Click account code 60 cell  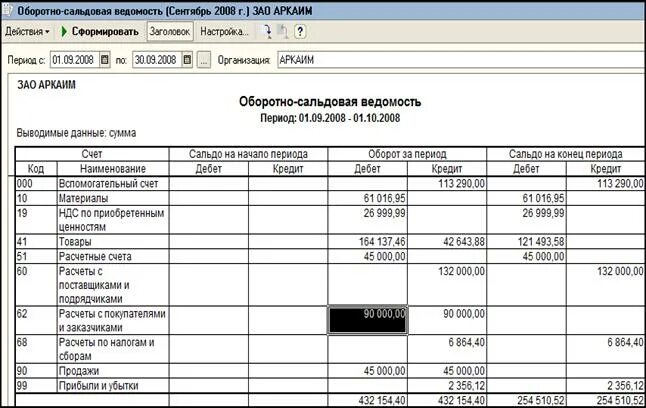click(36, 285)
